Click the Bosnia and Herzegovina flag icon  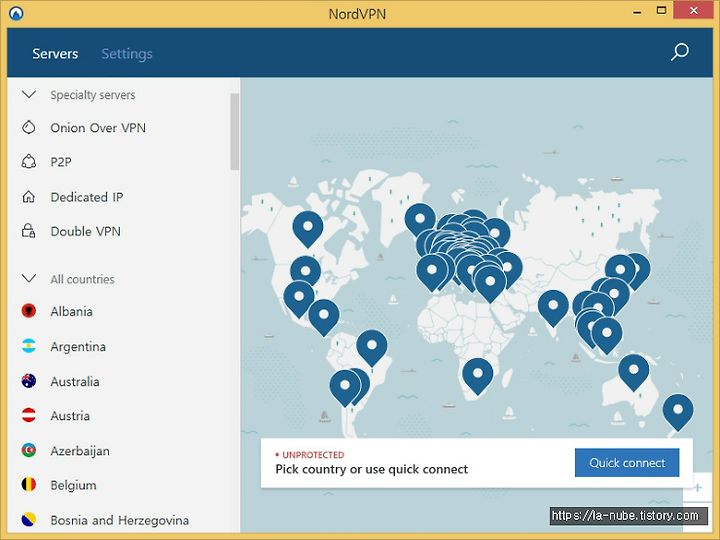tap(28, 519)
